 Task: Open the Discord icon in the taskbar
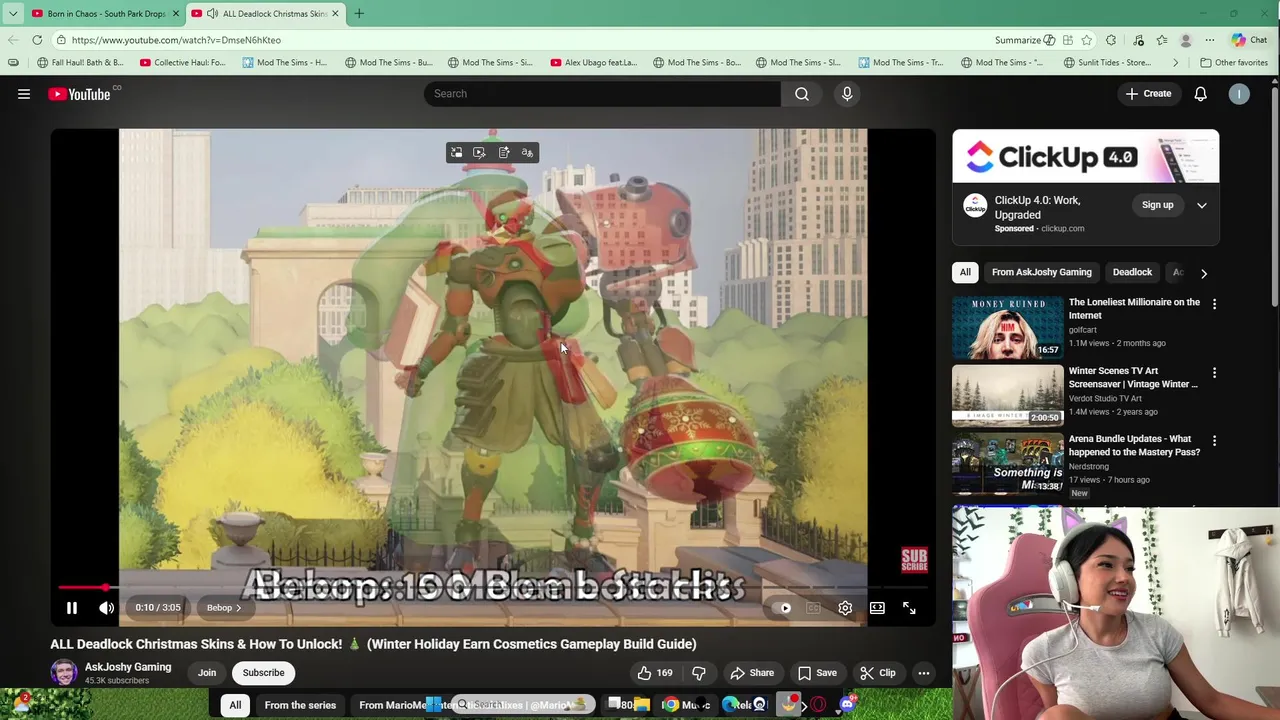tap(847, 705)
